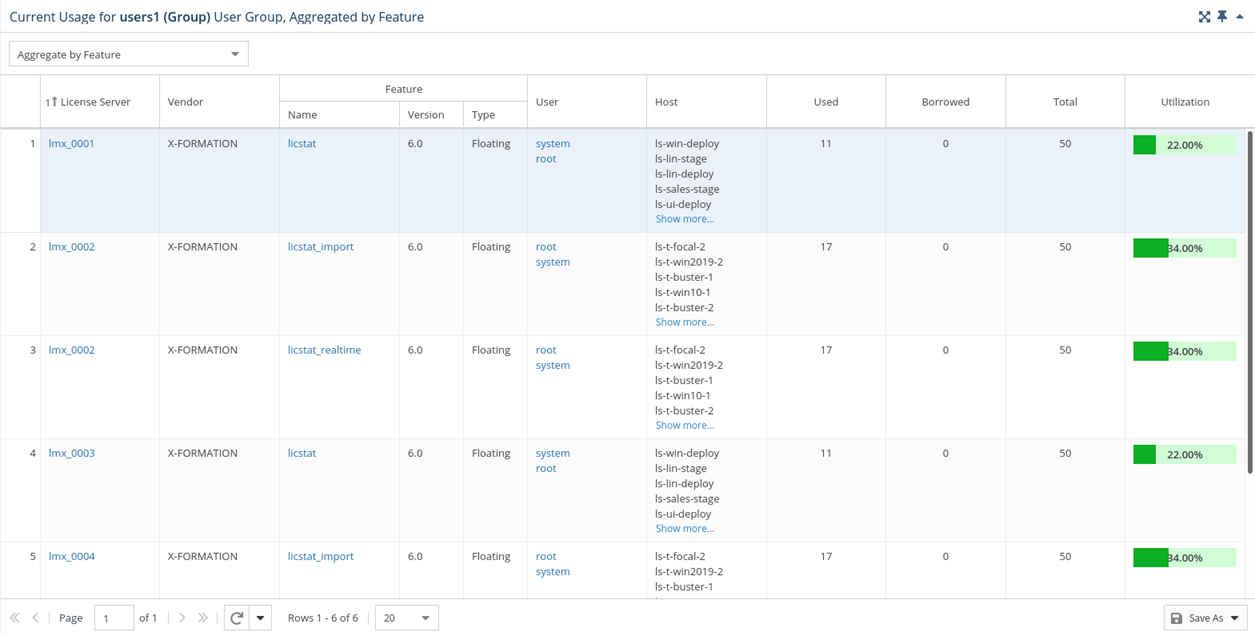
Task: Open license server lmx_0004
Action: 72,556
